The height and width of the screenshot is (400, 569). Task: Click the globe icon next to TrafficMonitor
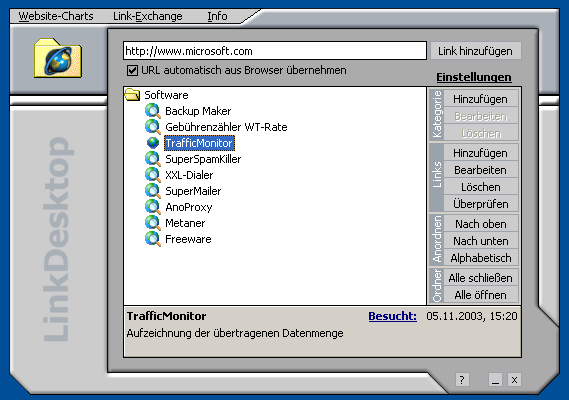[x=153, y=143]
